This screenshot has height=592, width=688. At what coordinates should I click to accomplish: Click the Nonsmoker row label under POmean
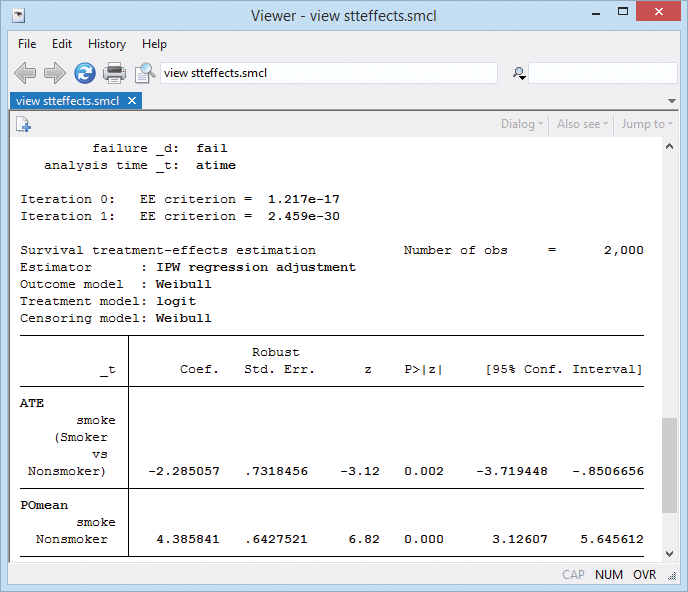coord(72,539)
